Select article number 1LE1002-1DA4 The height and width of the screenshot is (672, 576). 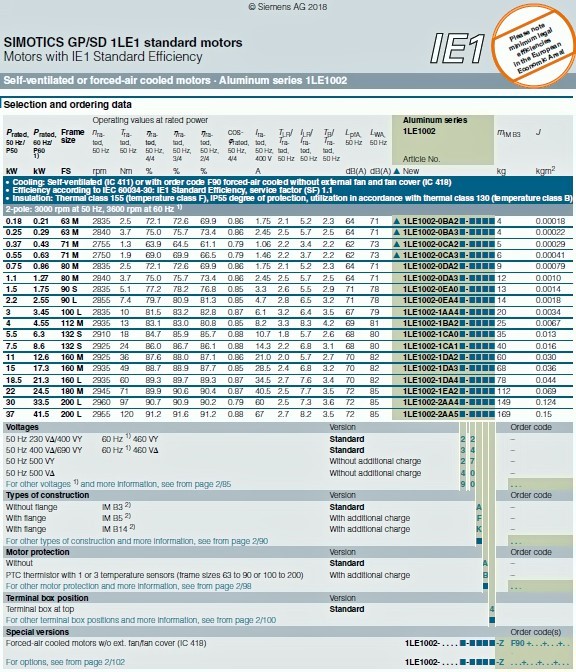pyautogui.click(x=431, y=380)
